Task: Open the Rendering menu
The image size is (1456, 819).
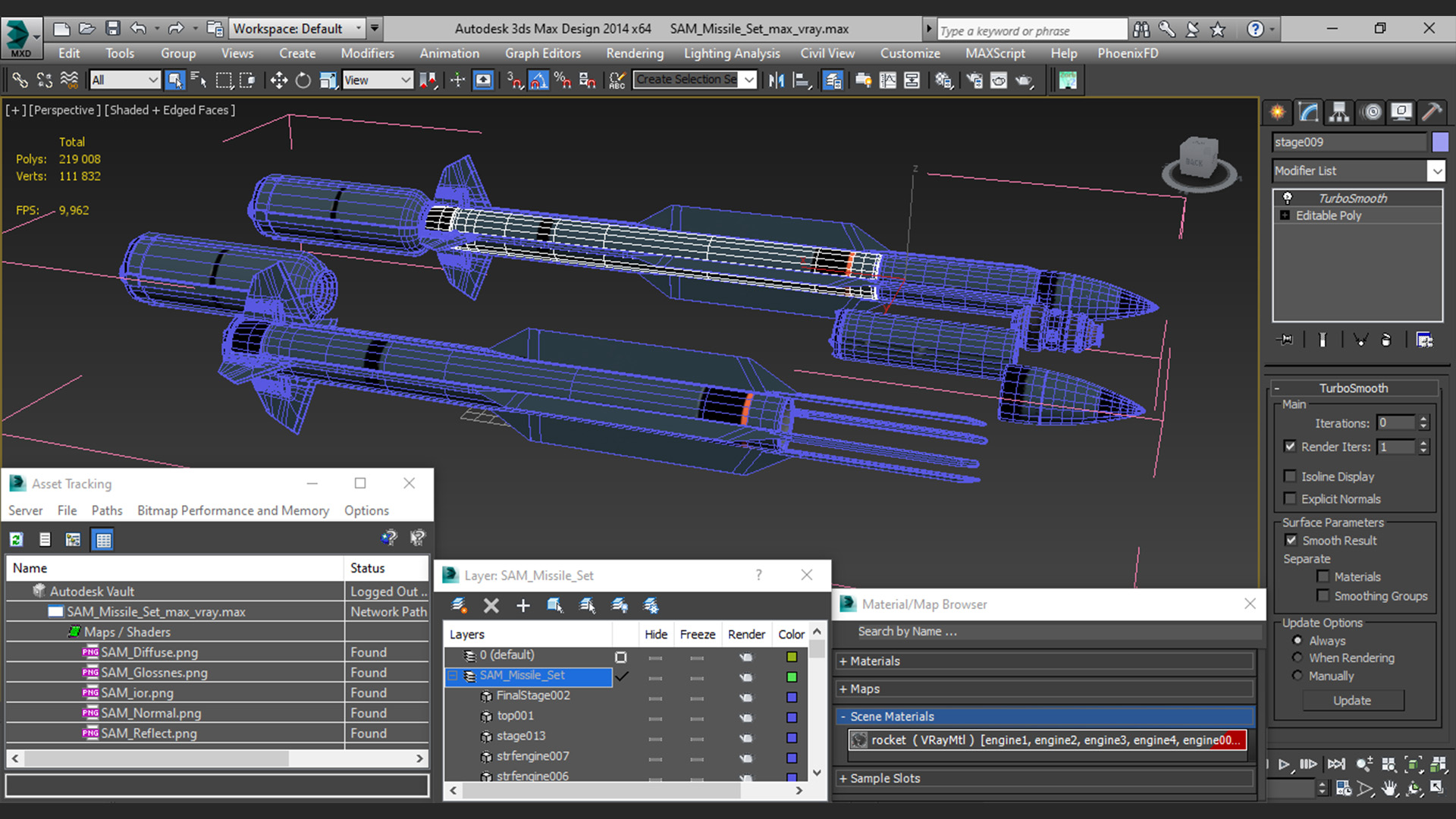Action: 635,53
